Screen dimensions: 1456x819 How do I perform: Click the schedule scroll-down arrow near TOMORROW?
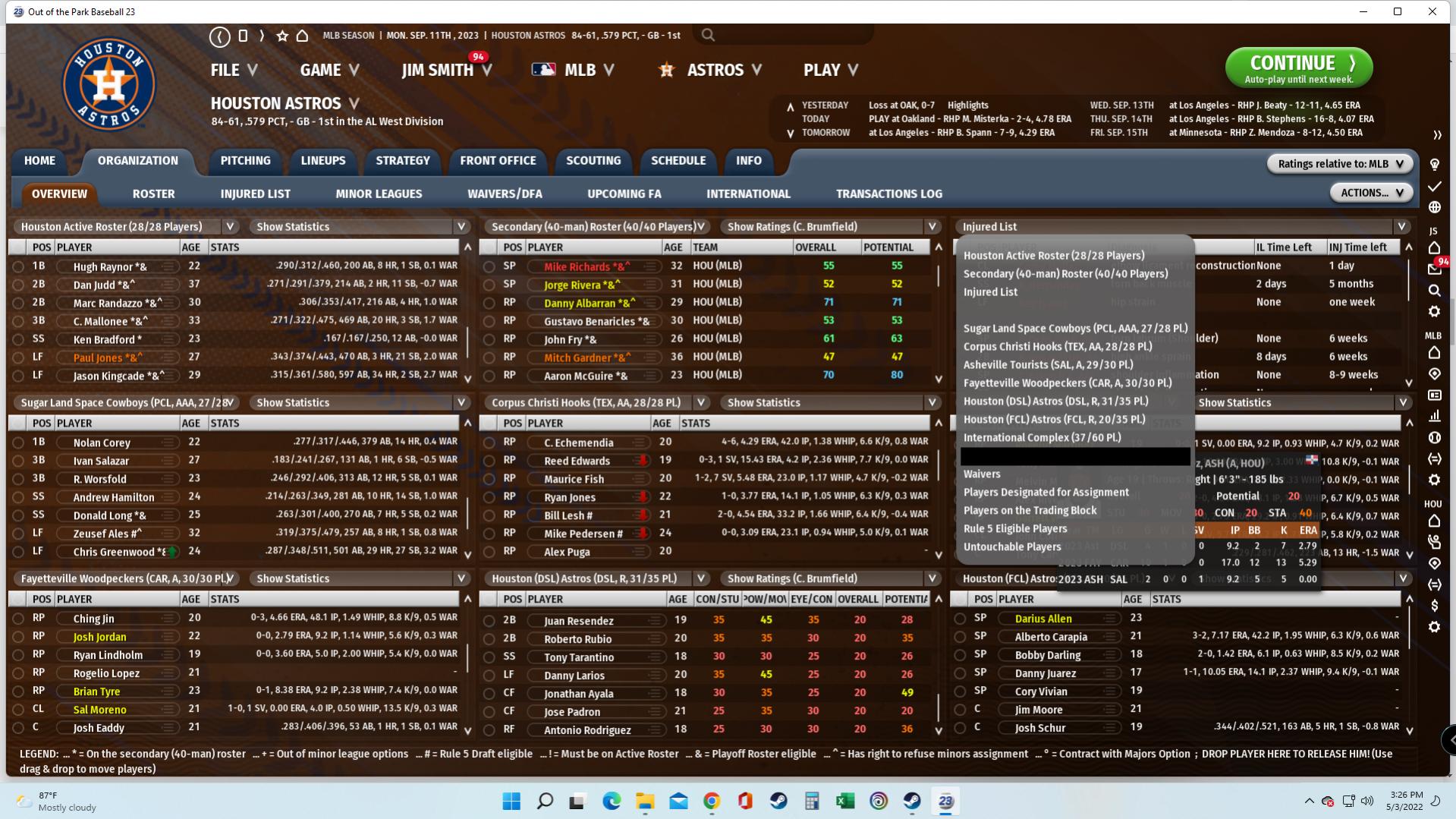pyautogui.click(x=790, y=134)
